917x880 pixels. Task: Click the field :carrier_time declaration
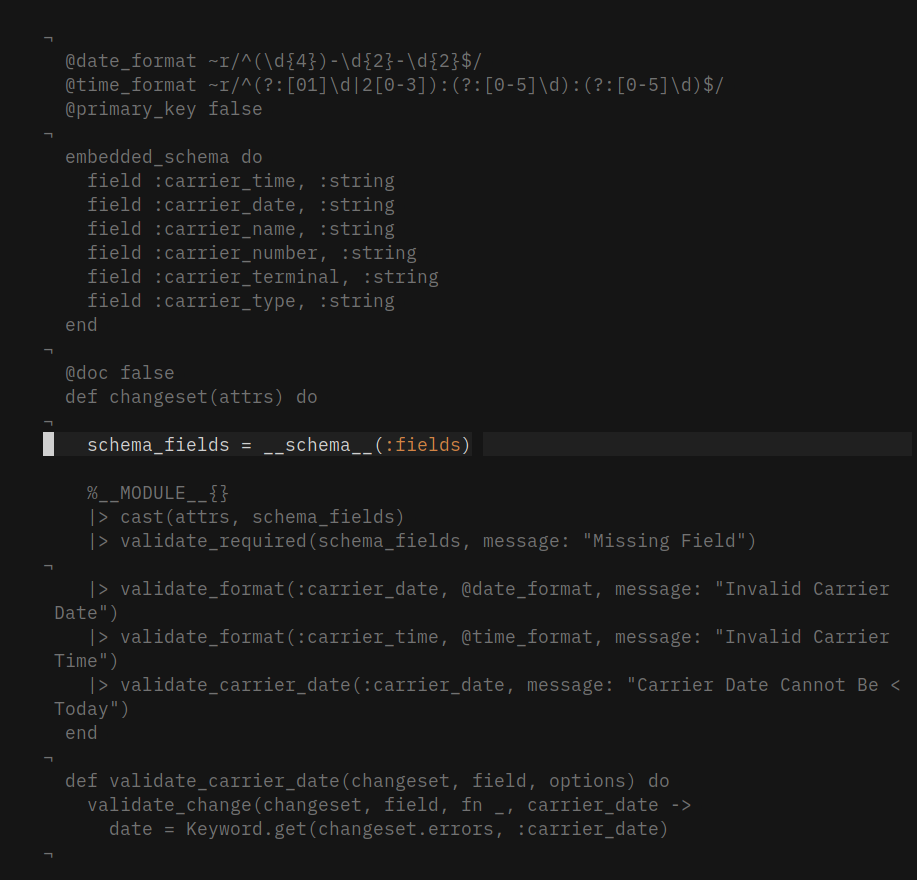[x=240, y=181]
